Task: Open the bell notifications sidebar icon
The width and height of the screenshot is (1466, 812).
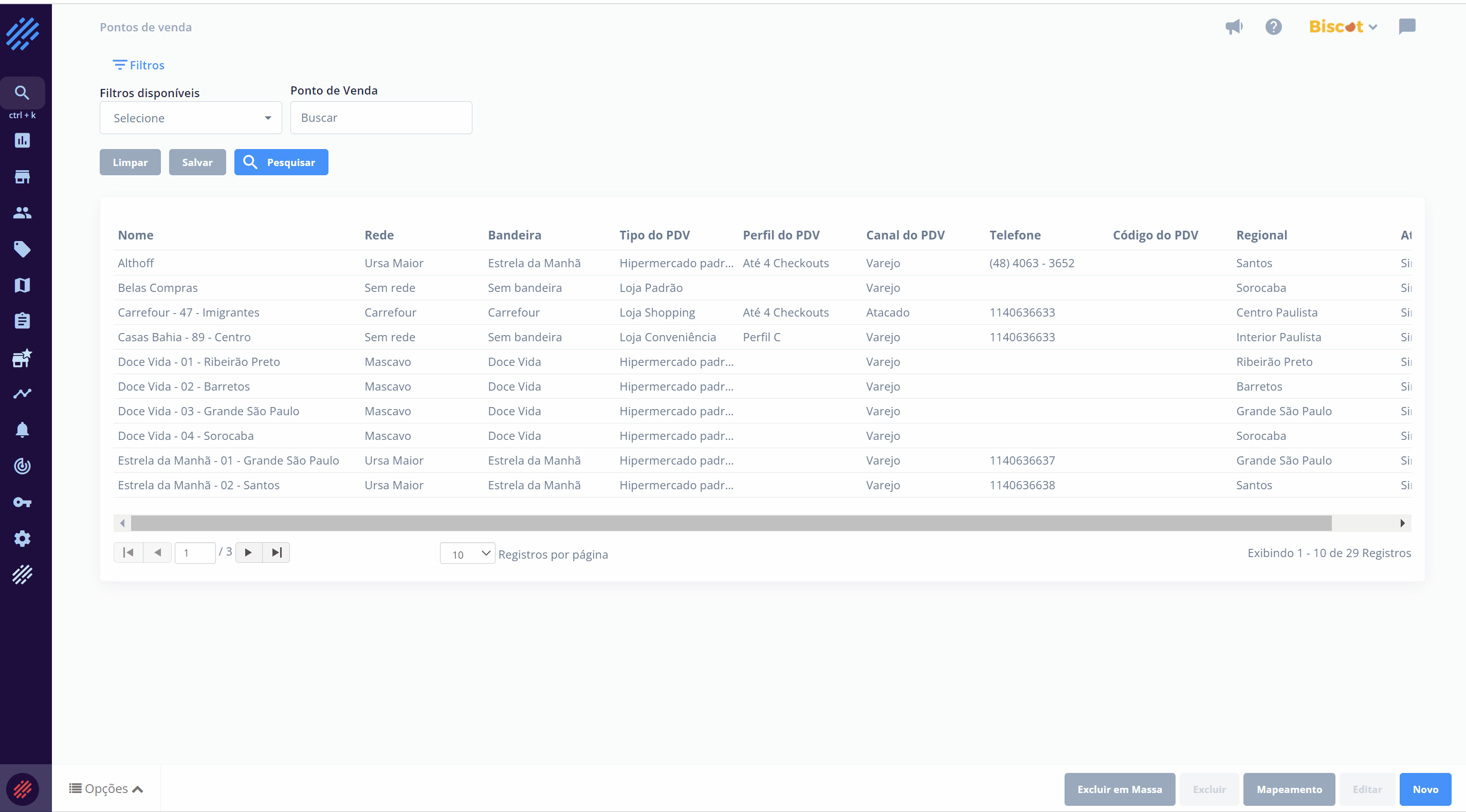Action: [x=22, y=430]
